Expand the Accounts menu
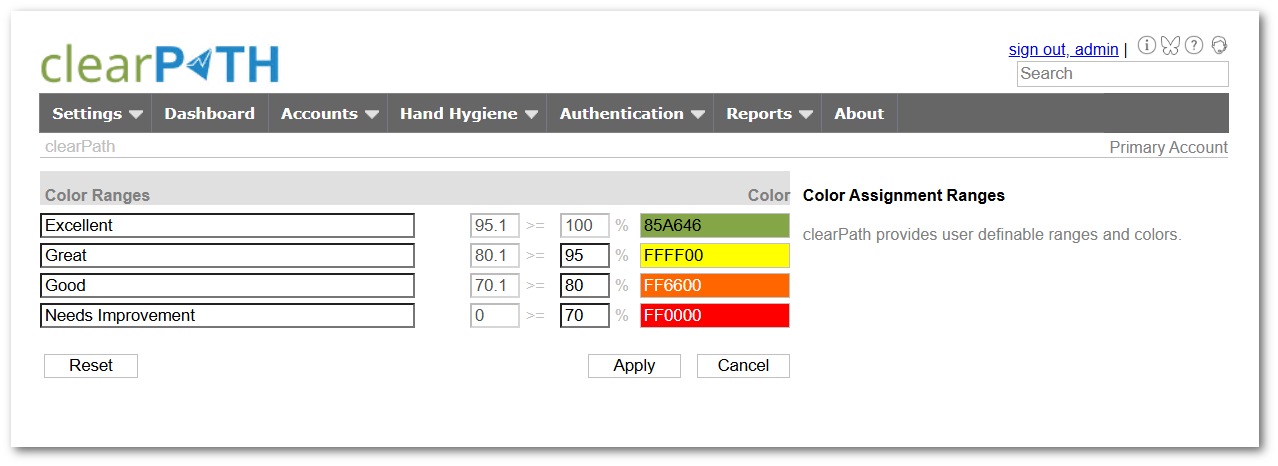 click(328, 113)
